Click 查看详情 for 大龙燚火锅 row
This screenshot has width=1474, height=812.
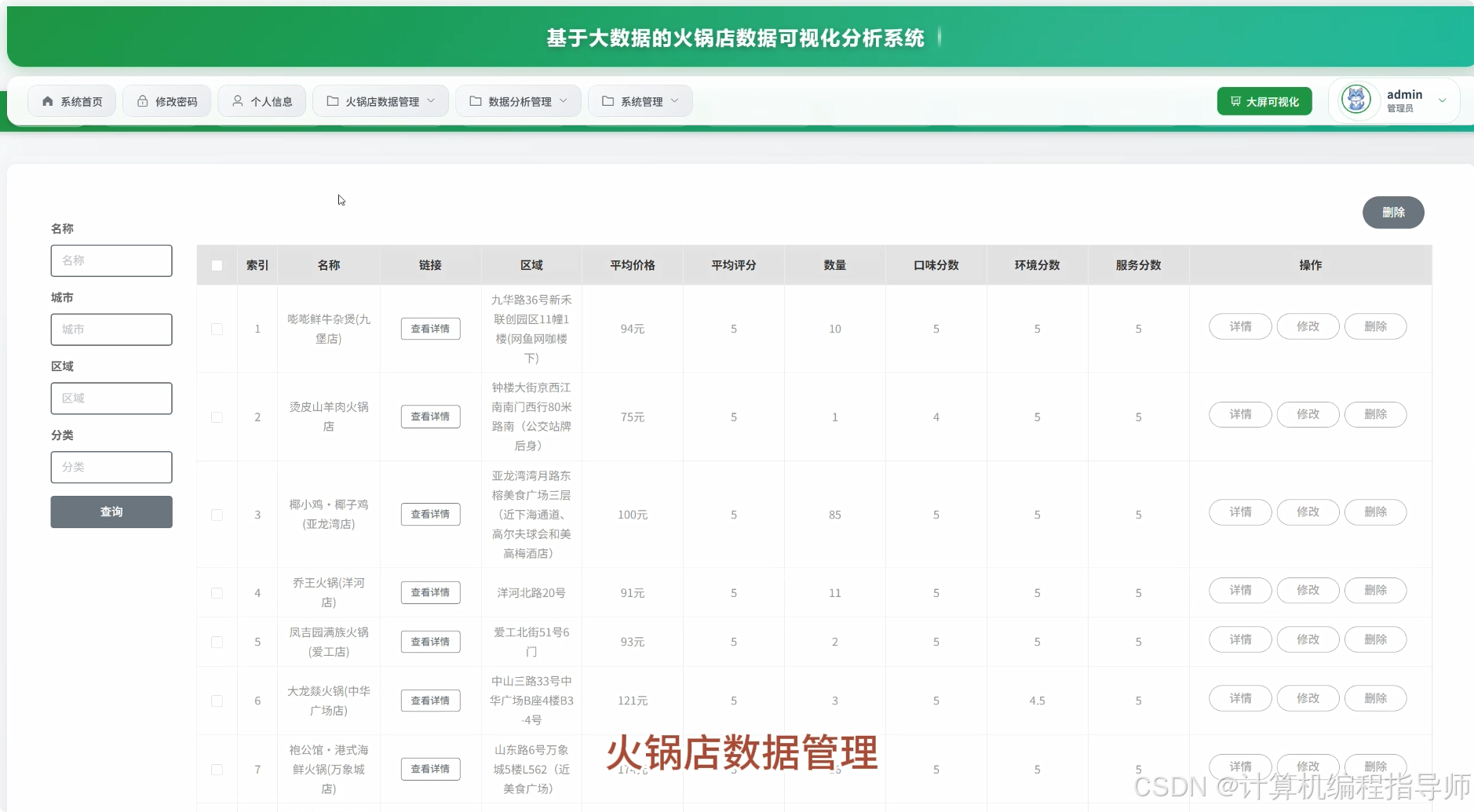[x=430, y=701]
